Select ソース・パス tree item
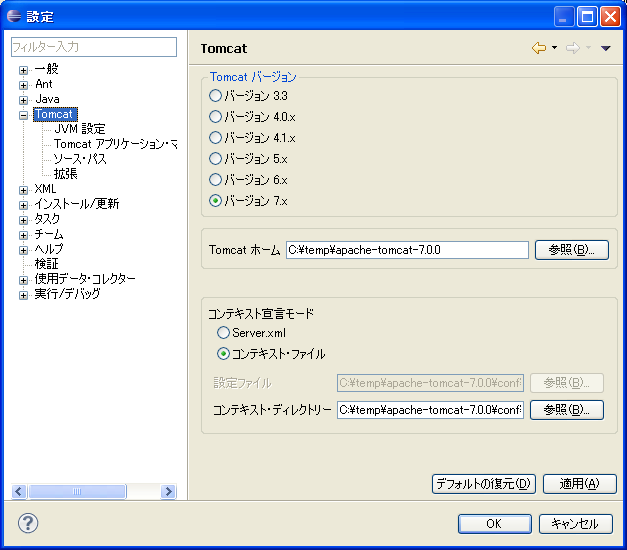 tap(80, 159)
